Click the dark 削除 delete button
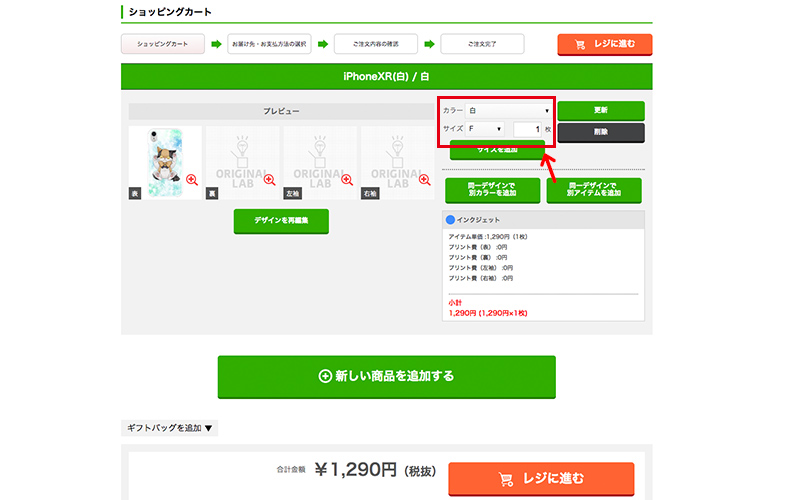This screenshot has width=800, height=500. coord(601,133)
